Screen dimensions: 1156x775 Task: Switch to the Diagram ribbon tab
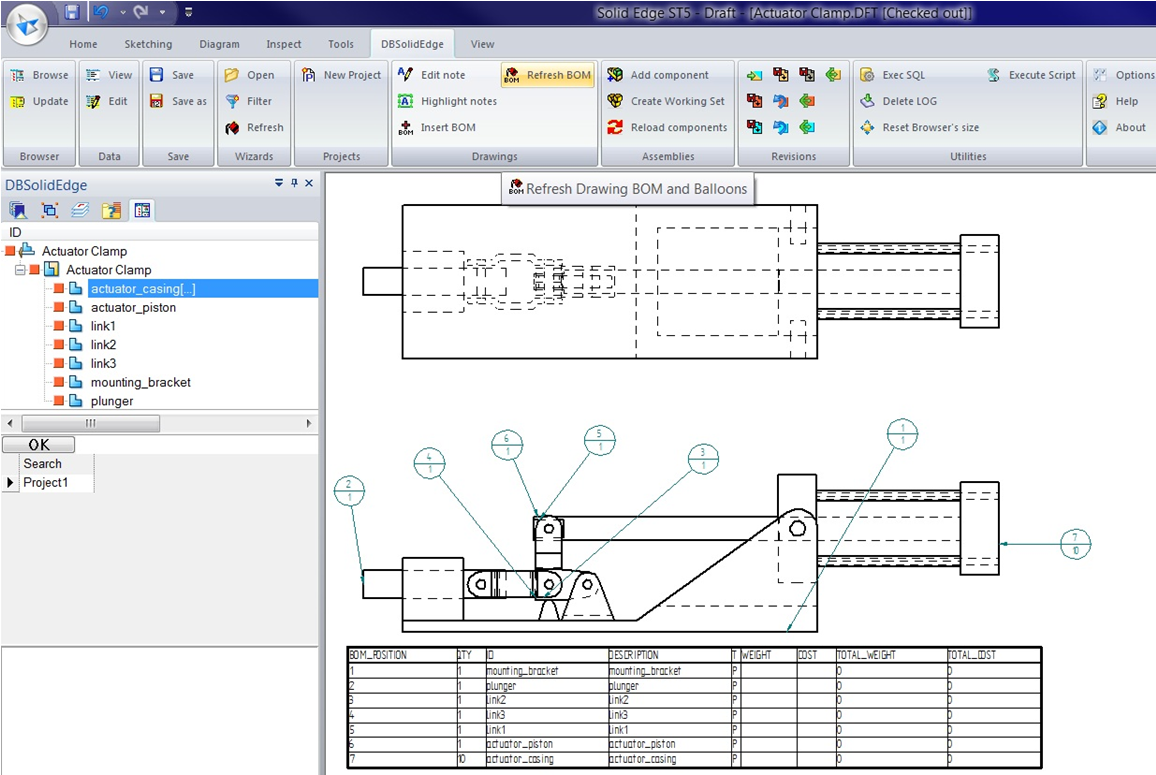(x=219, y=44)
